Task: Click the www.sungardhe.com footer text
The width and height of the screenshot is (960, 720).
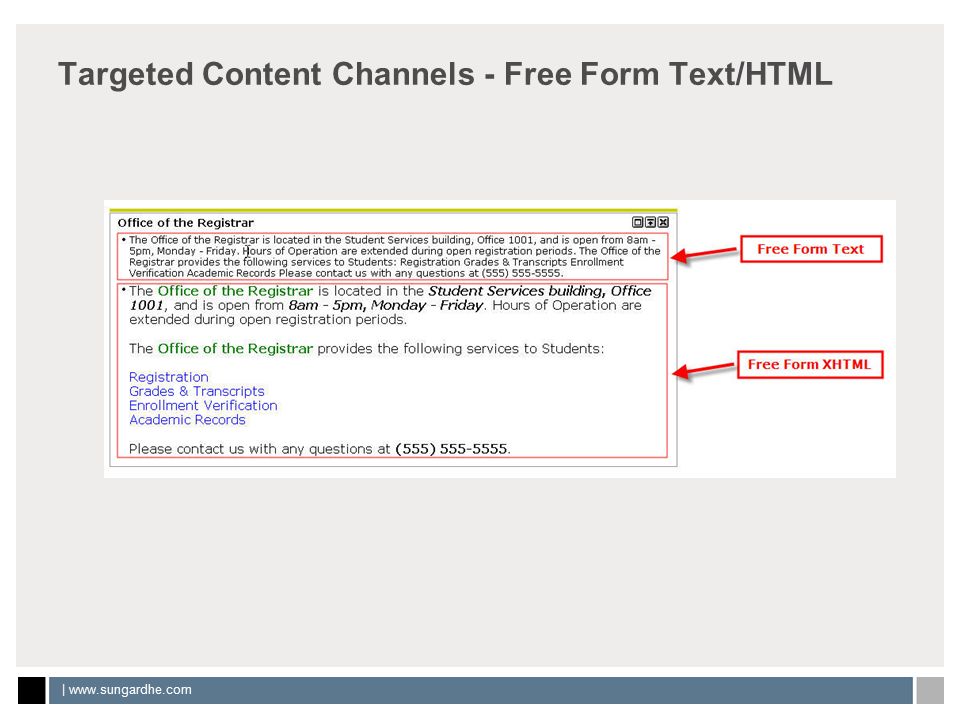Action: pos(130,689)
